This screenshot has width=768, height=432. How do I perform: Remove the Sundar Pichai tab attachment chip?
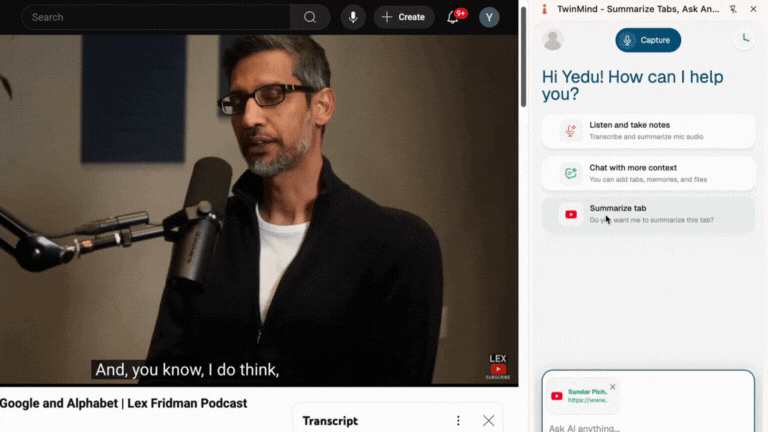click(612, 387)
